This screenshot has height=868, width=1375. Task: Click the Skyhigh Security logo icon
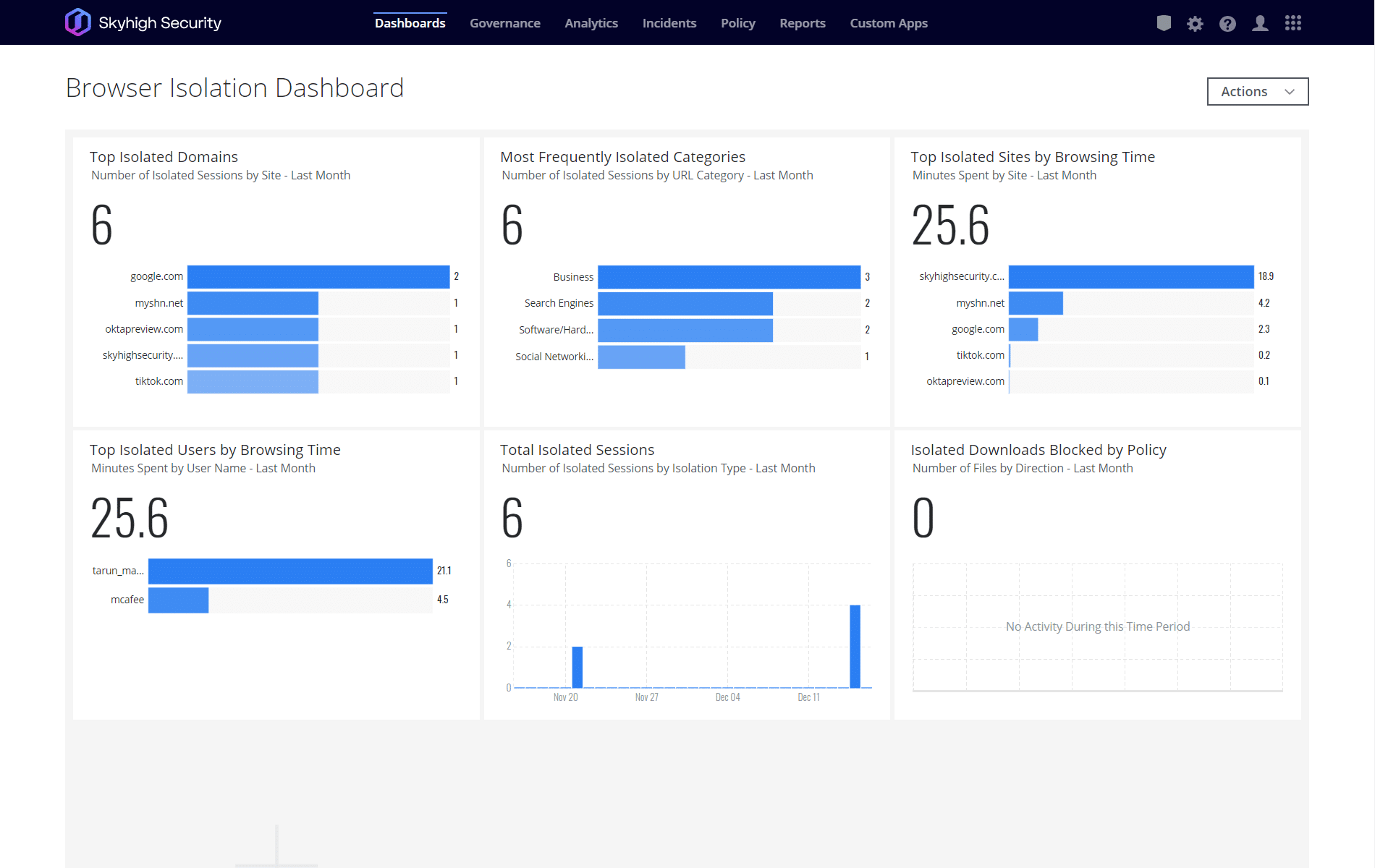click(77, 22)
